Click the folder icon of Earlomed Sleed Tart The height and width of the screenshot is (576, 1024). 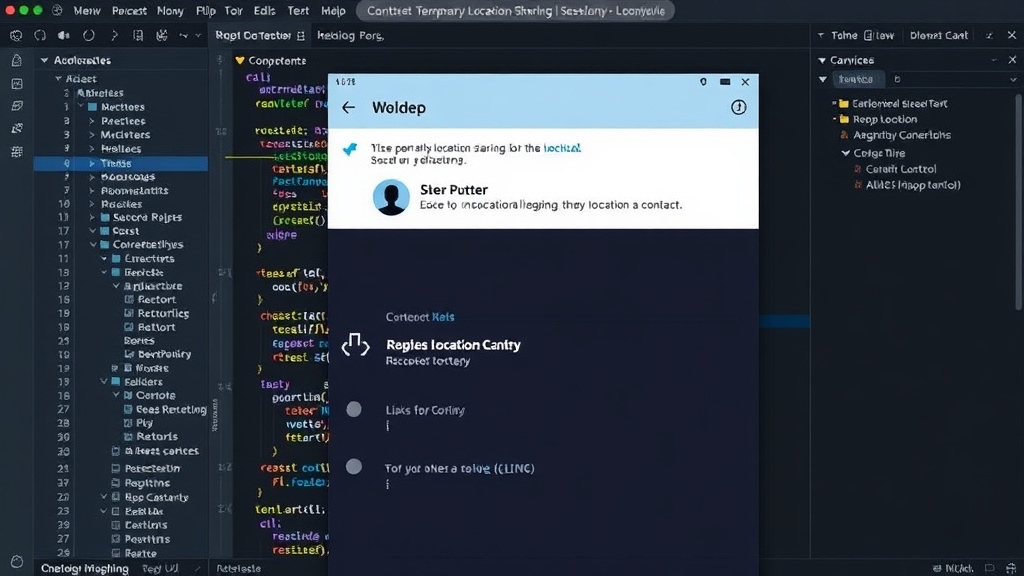843,104
